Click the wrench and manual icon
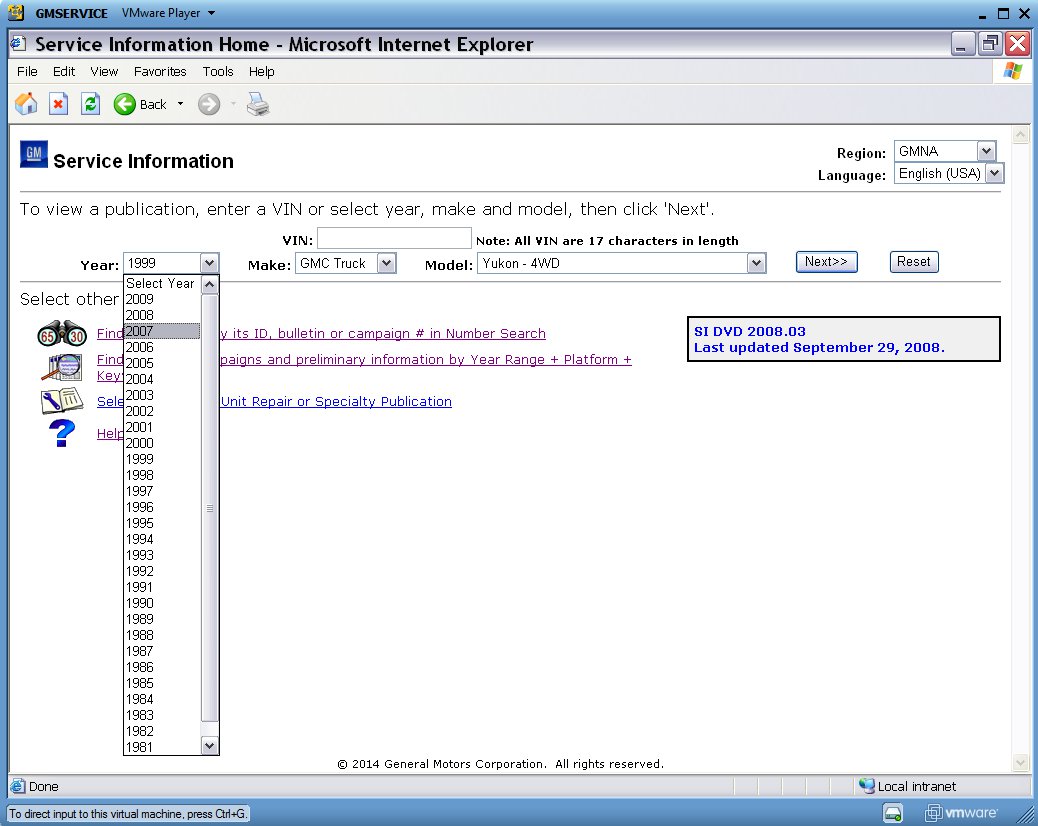The image size is (1038, 826). (62, 400)
